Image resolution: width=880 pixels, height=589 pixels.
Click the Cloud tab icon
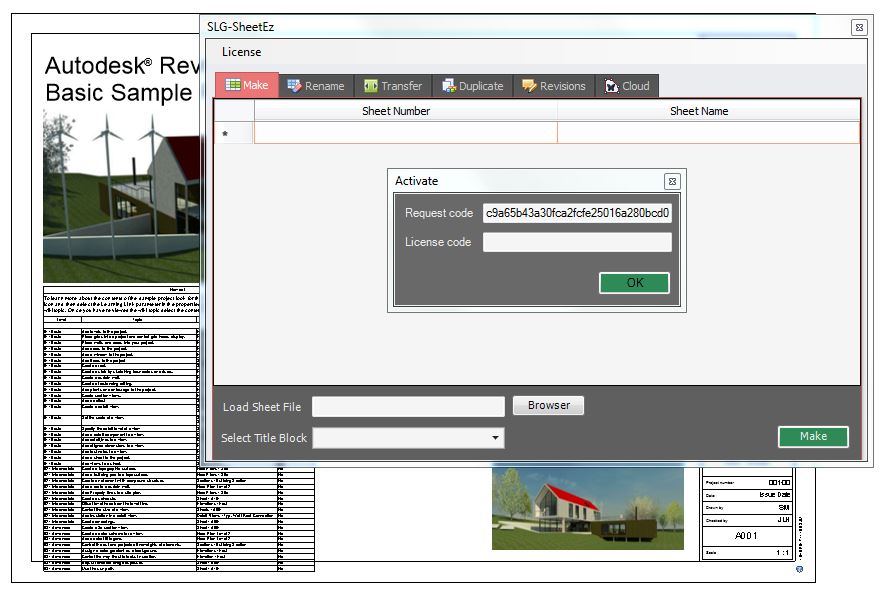pos(611,86)
